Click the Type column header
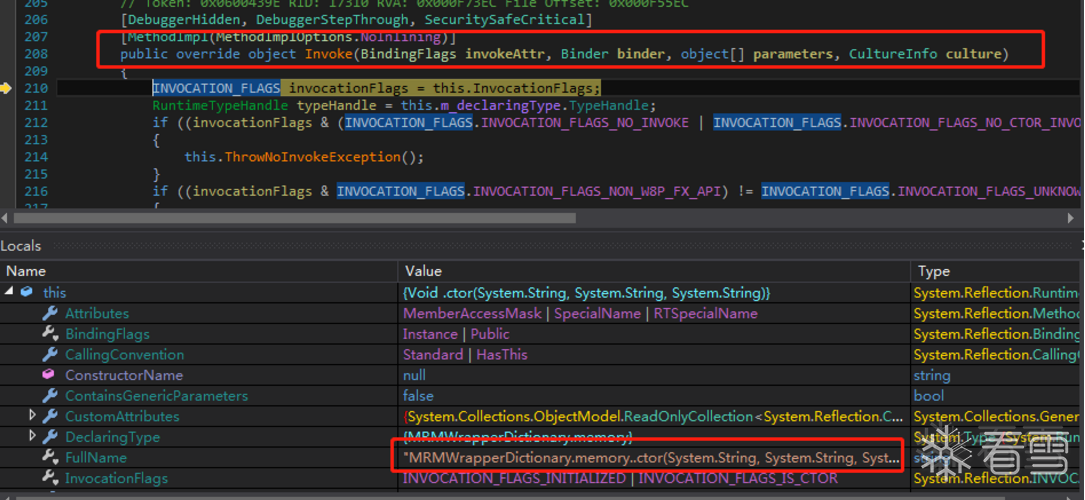This screenshot has width=1085, height=500. point(933,271)
